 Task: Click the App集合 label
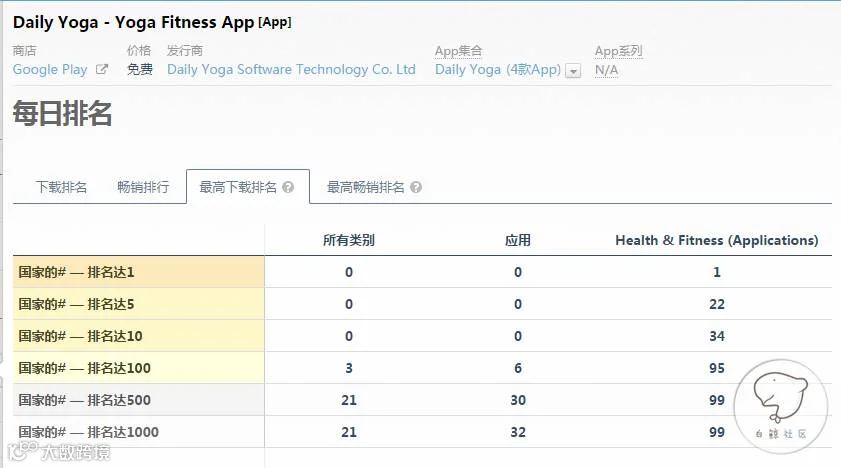point(459,51)
